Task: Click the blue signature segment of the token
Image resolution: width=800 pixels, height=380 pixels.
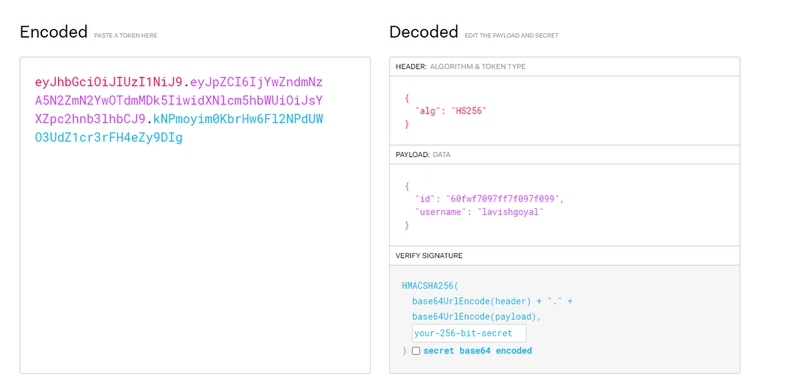Action: tap(179, 129)
